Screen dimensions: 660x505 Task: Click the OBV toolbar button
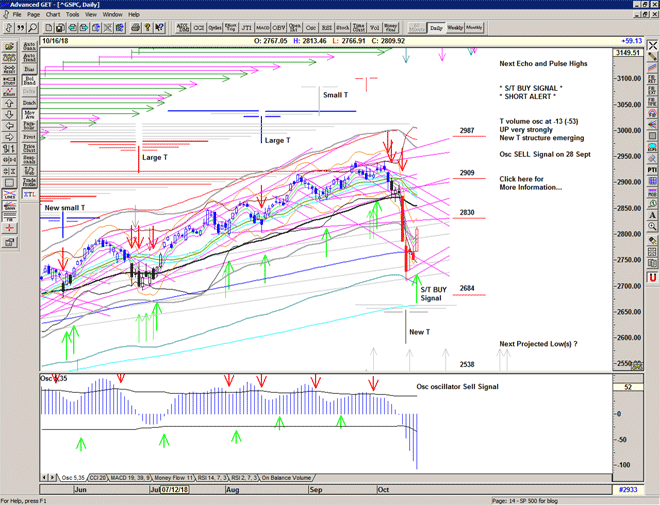click(279, 28)
